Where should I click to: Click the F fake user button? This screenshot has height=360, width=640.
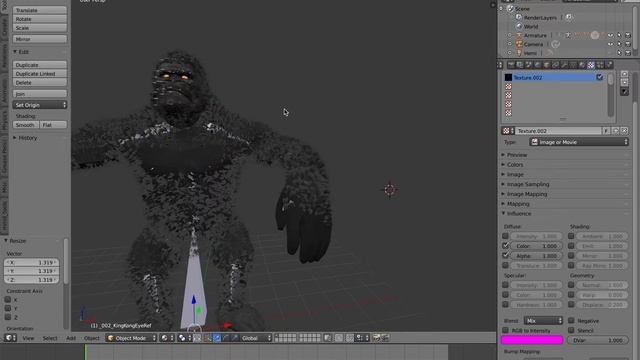tap(606, 131)
